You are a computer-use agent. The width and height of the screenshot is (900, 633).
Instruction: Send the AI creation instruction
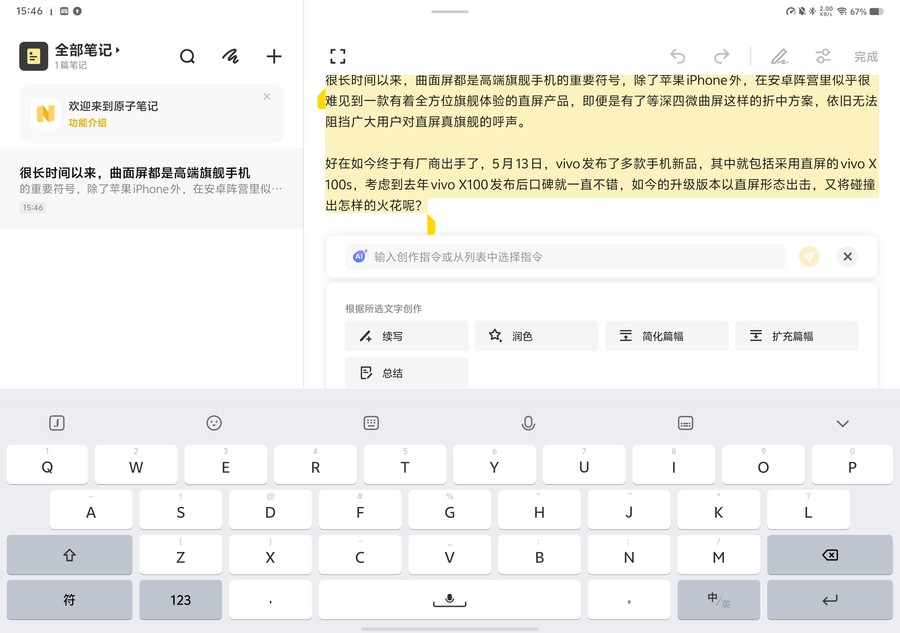click(x=809, y=257)
